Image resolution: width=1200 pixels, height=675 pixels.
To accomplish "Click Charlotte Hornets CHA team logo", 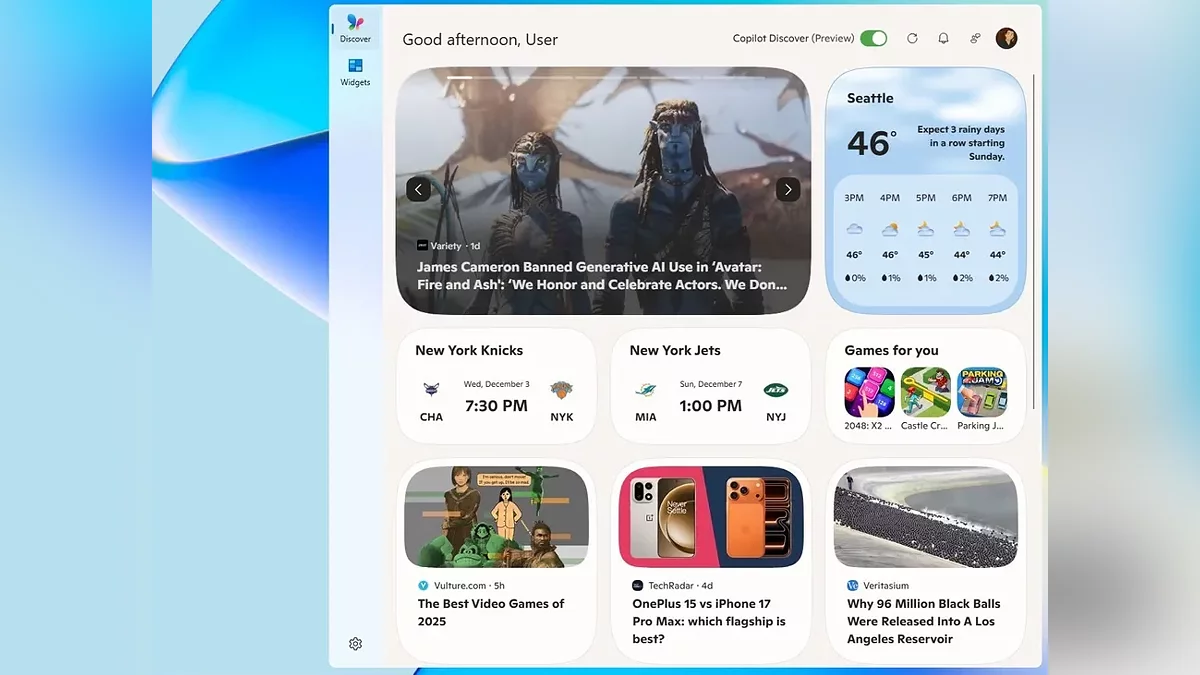I will coord(431,390).
